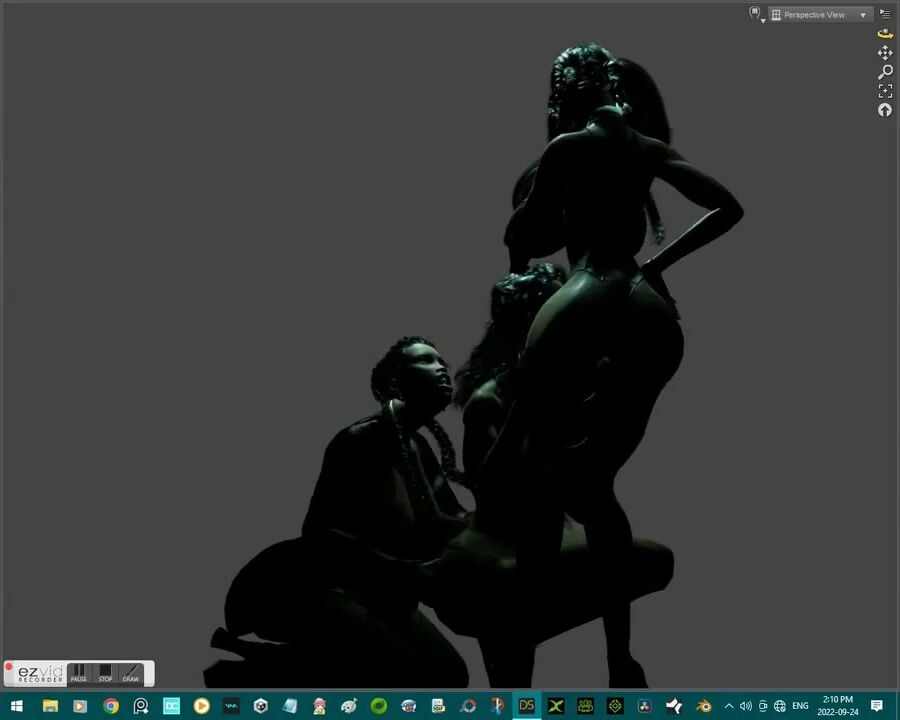
Task: Open the notification center icon
Action: click(x=877, y=706)
